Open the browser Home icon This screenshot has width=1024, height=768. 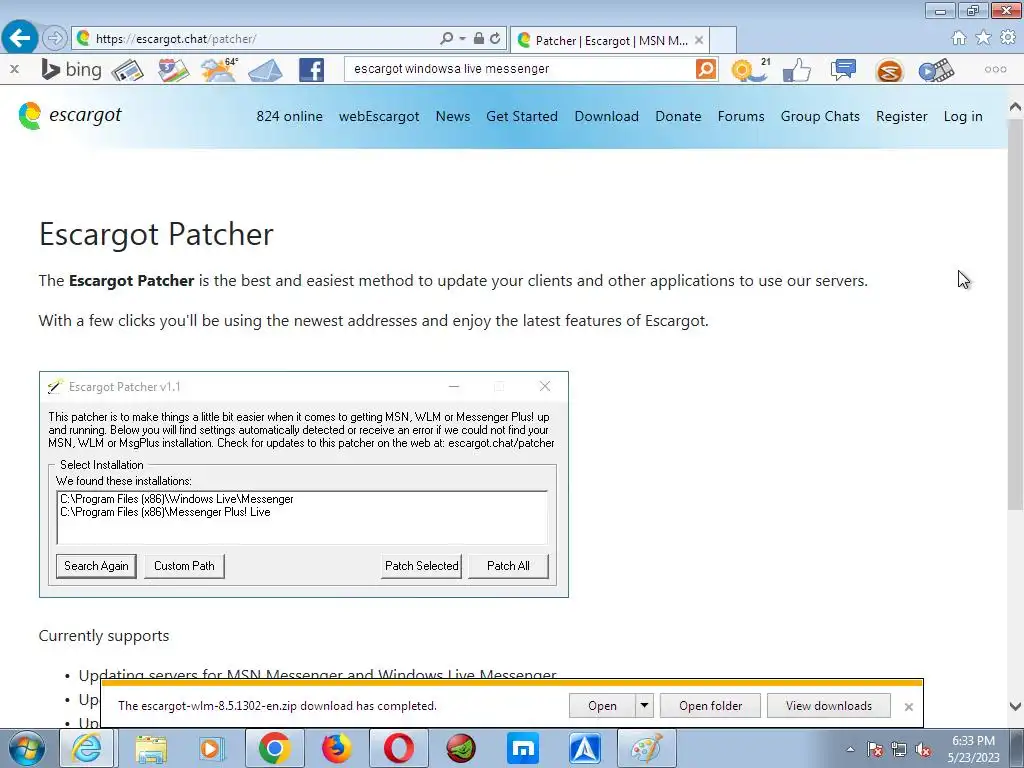coord(959,38)
